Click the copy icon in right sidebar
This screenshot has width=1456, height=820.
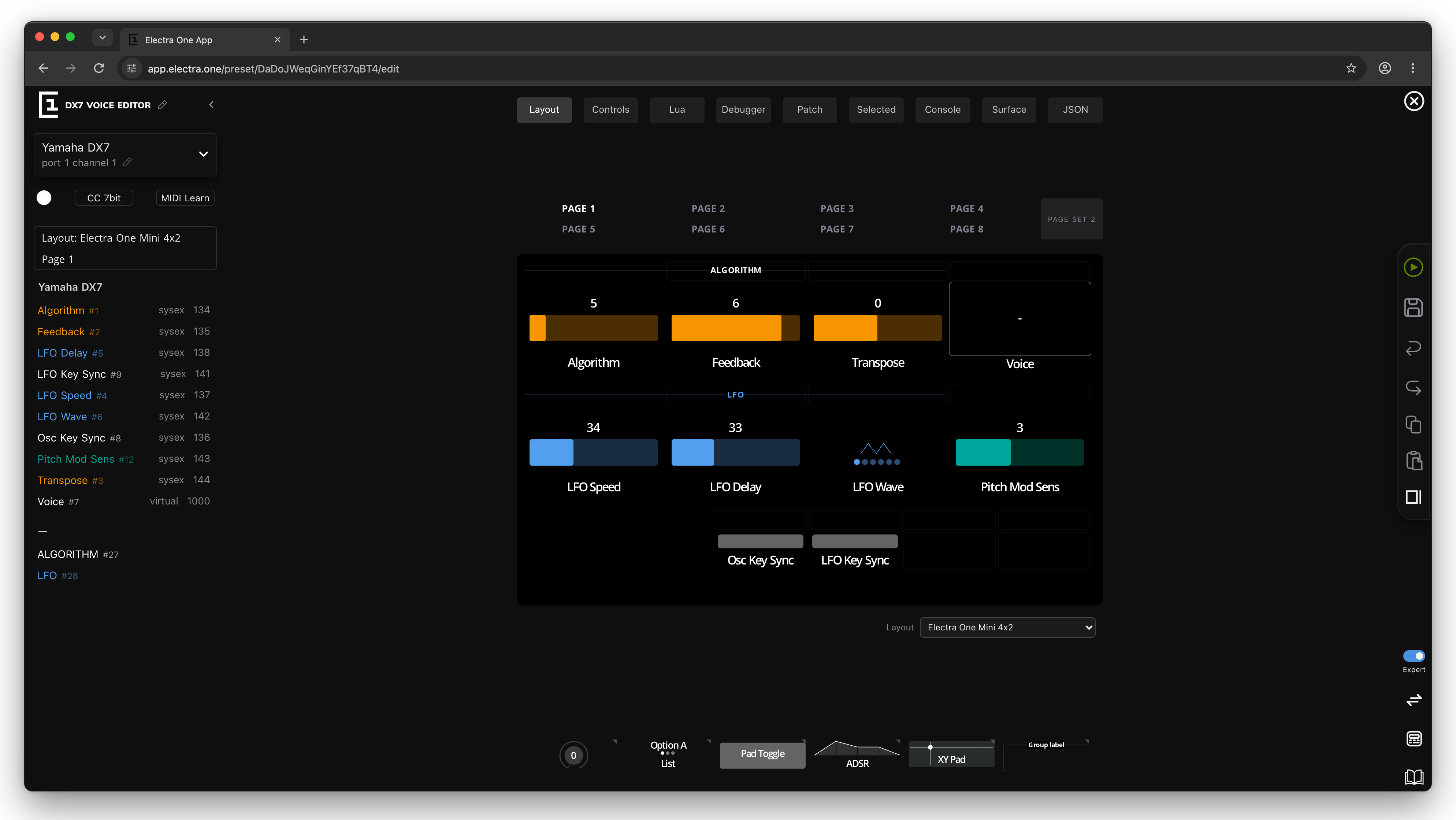pyautogui.click(x=1413, y=424)
